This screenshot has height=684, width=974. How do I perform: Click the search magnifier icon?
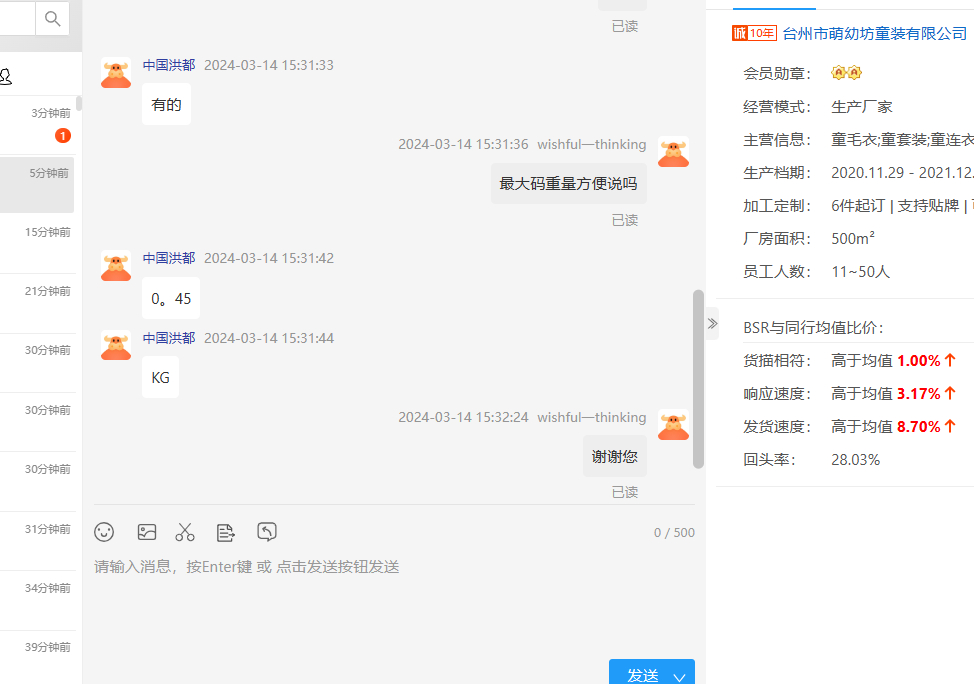53,19
